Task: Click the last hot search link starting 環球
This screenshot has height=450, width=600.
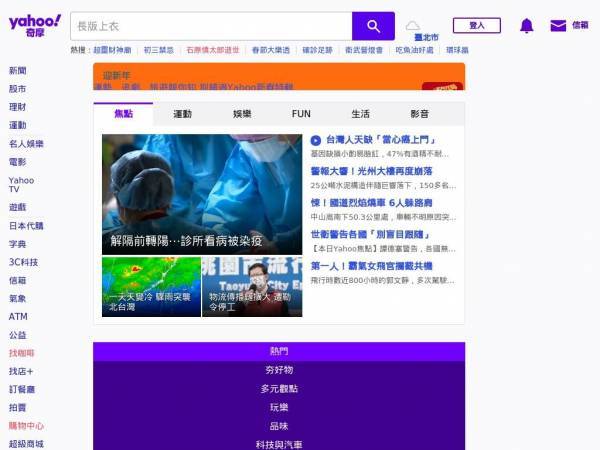Action: click(457, 50)
